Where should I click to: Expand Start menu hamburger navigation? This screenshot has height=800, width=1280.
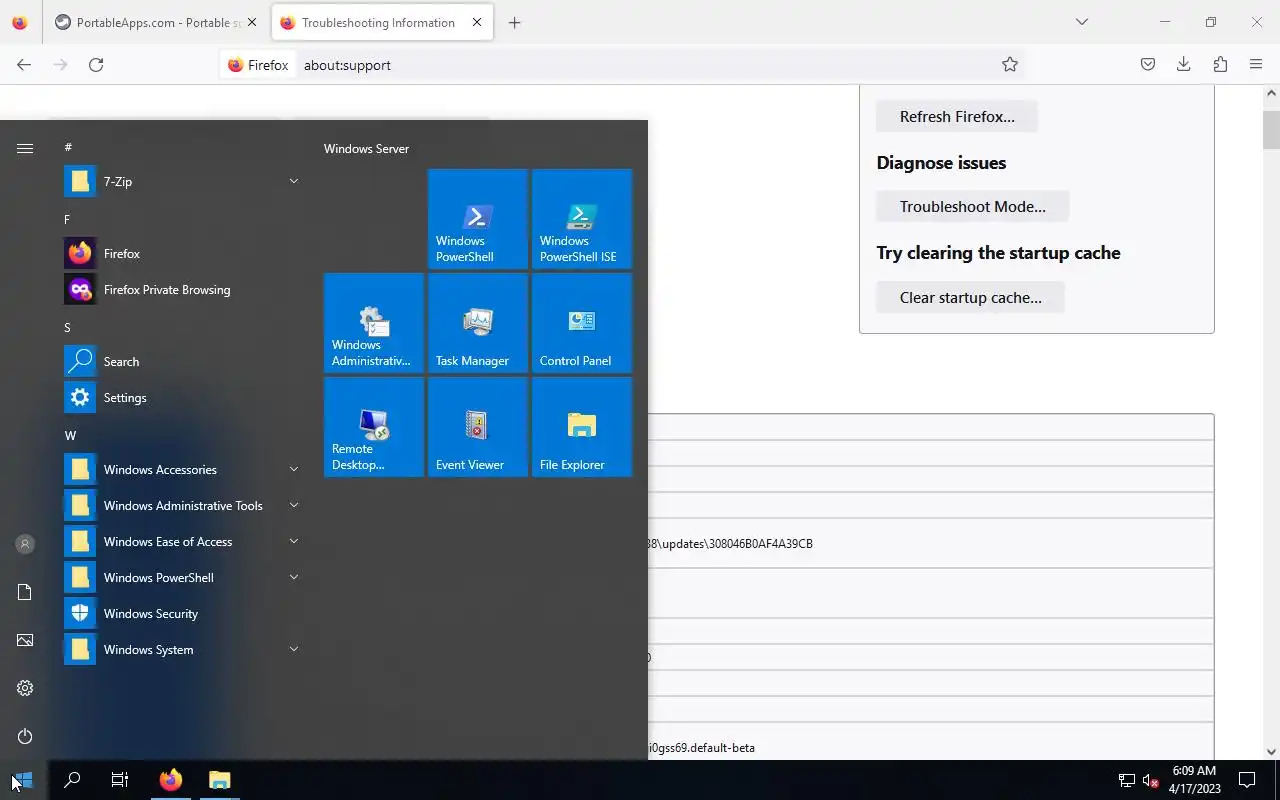25,148
